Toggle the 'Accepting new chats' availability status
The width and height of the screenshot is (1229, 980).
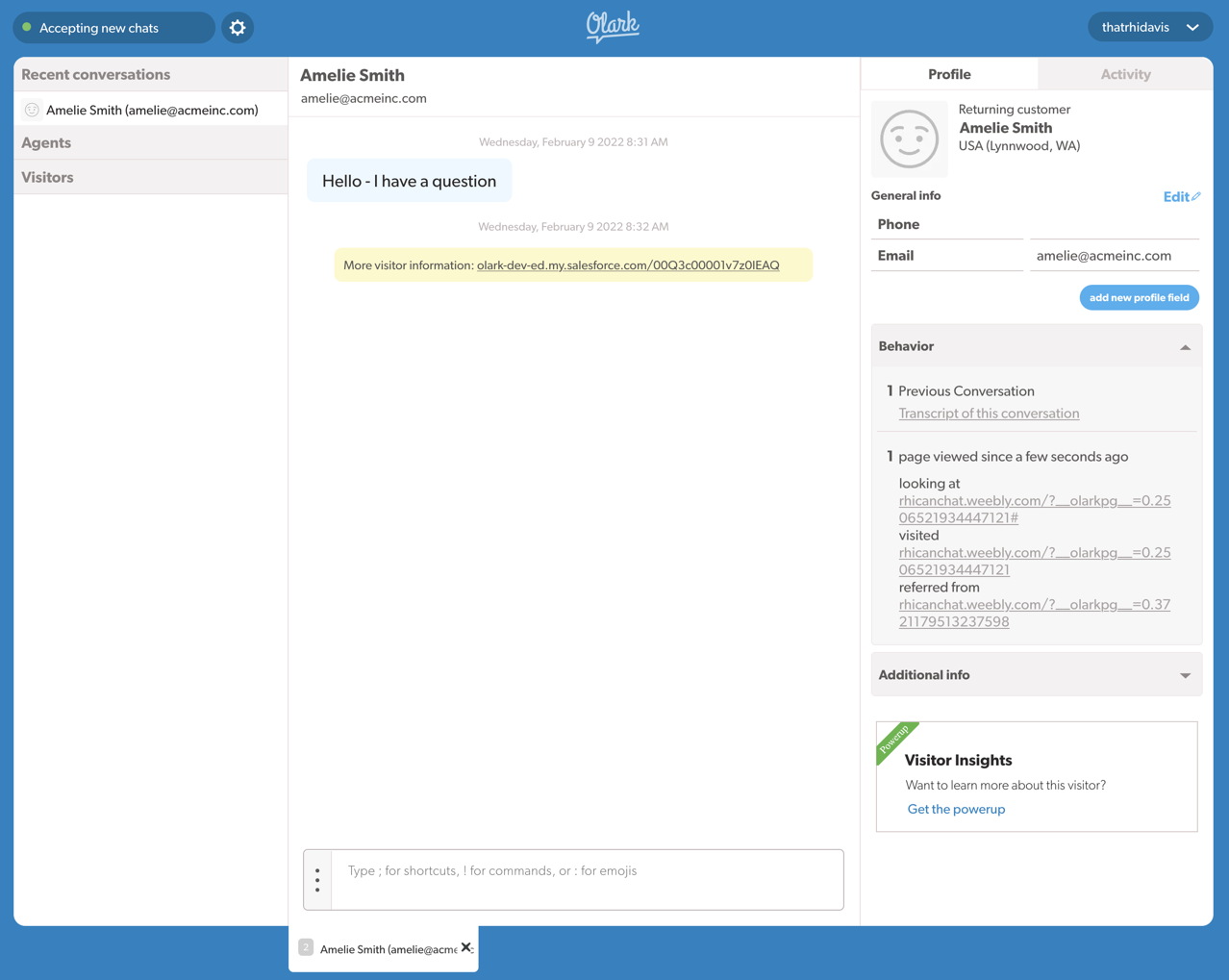click(x=113, y=27)
